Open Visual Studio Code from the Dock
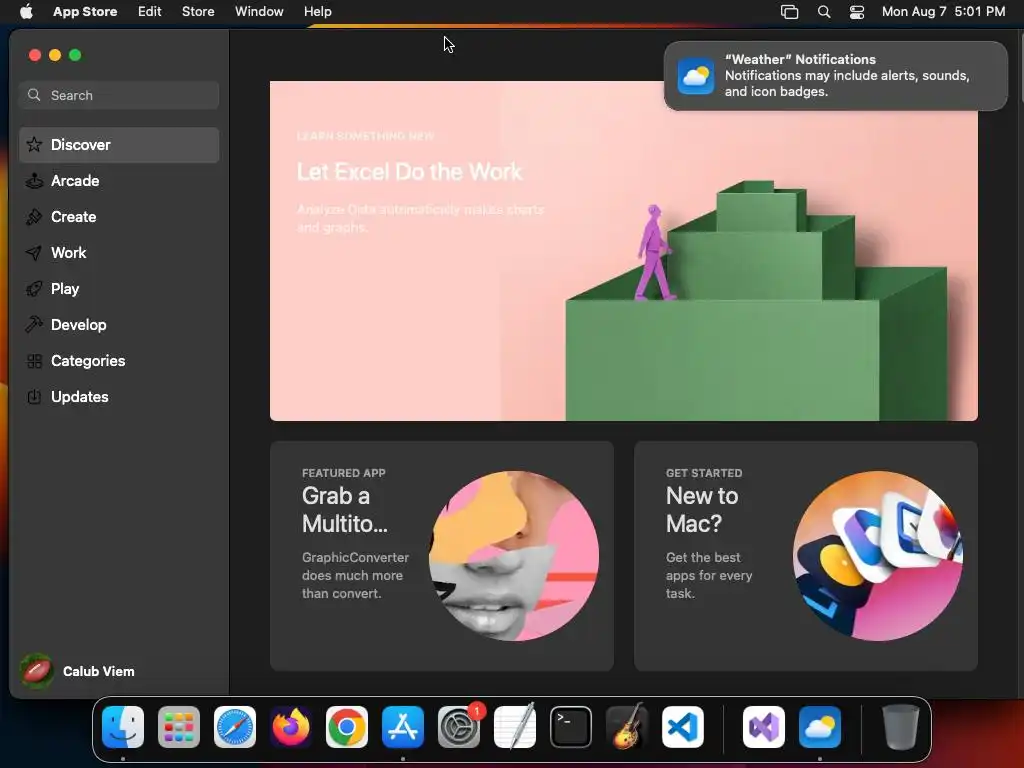 coord(683,727)
